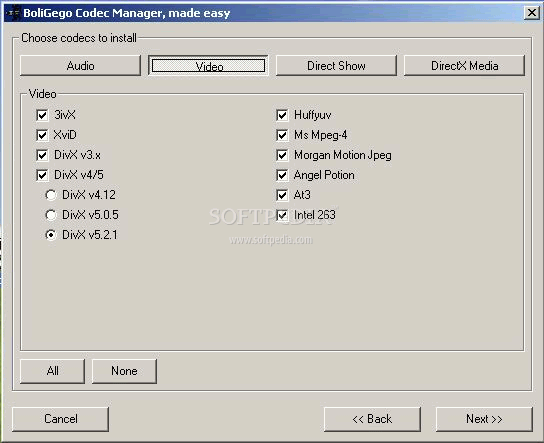Cancel the codec installation wizard
The width and height of the screenshot is (544, 443).
[x=60, y=419]
